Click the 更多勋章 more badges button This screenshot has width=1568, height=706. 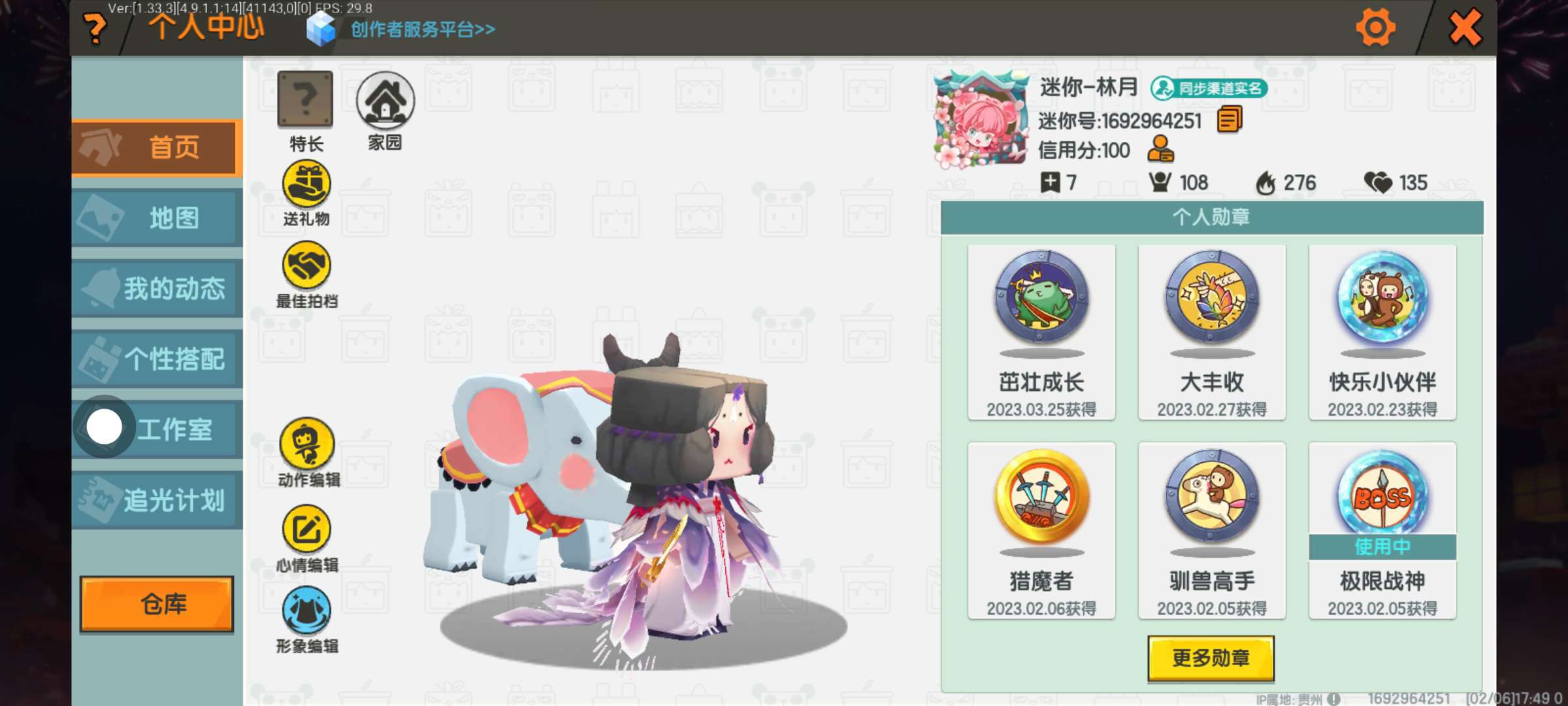coord(1211,658)
